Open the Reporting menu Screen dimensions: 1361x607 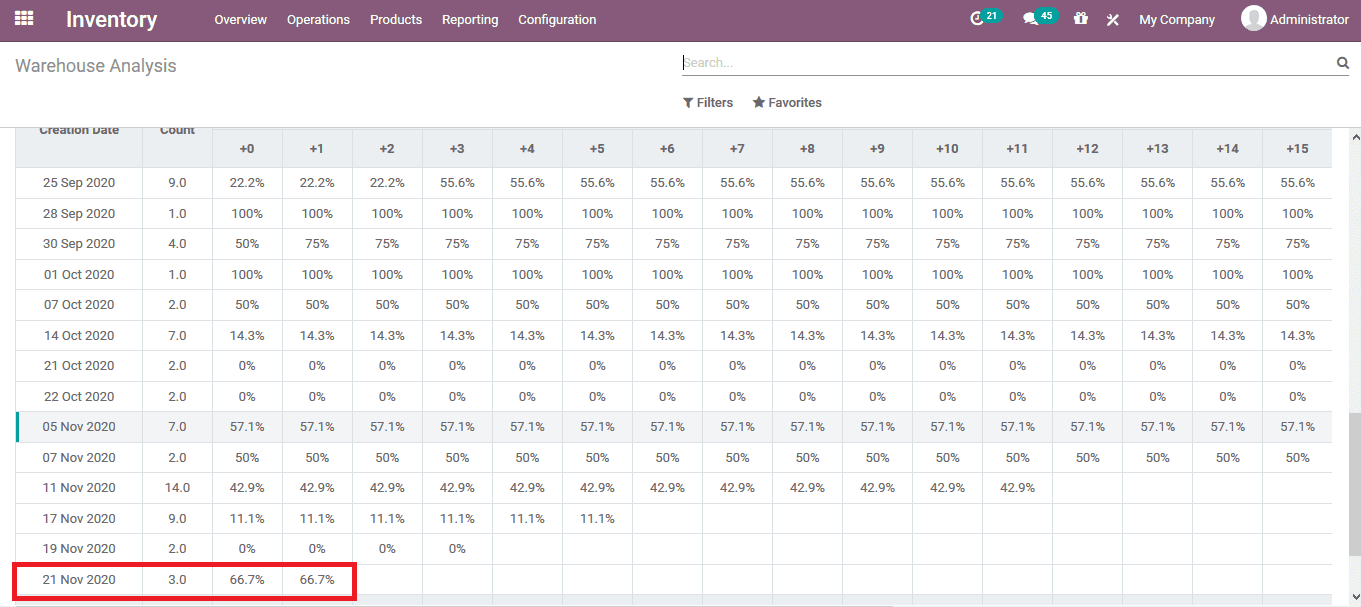click(470, 19)
